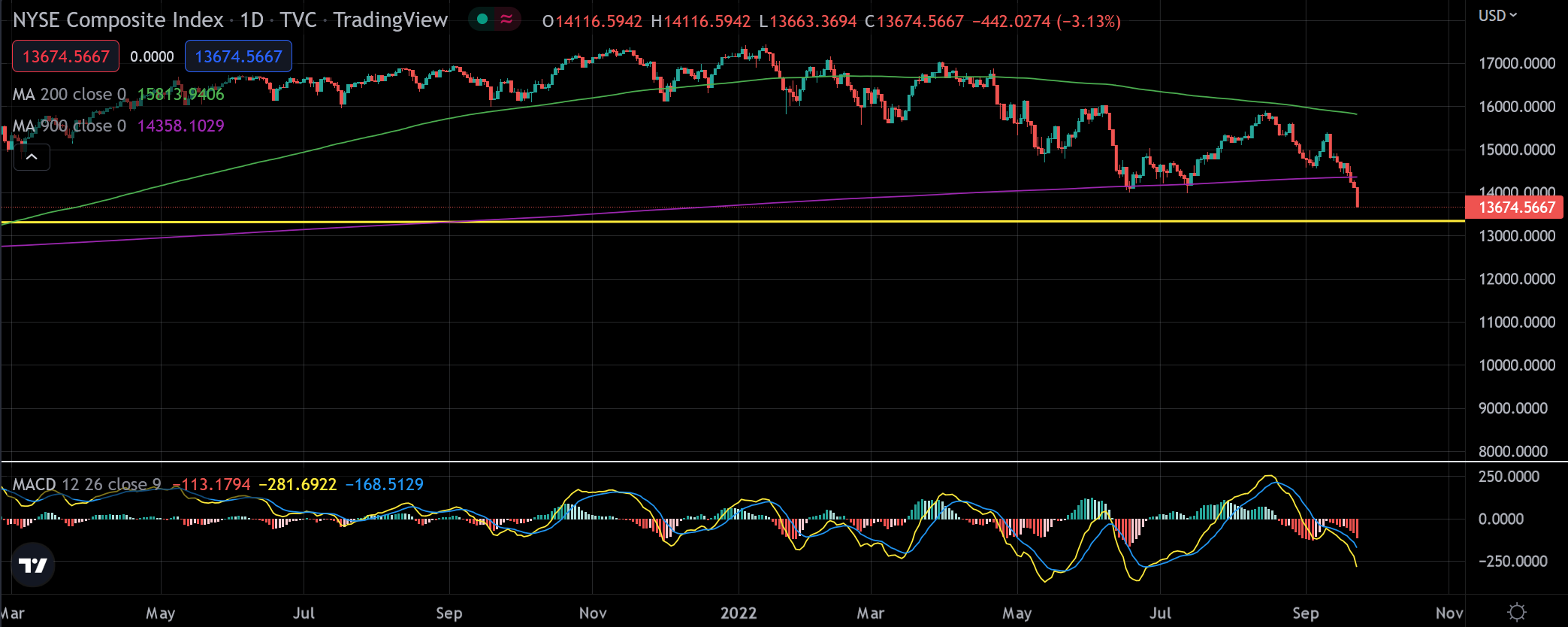Click the MACD signal value −168.5129
The width and height of the screenshot is (1568, 627).
(384, 484)
